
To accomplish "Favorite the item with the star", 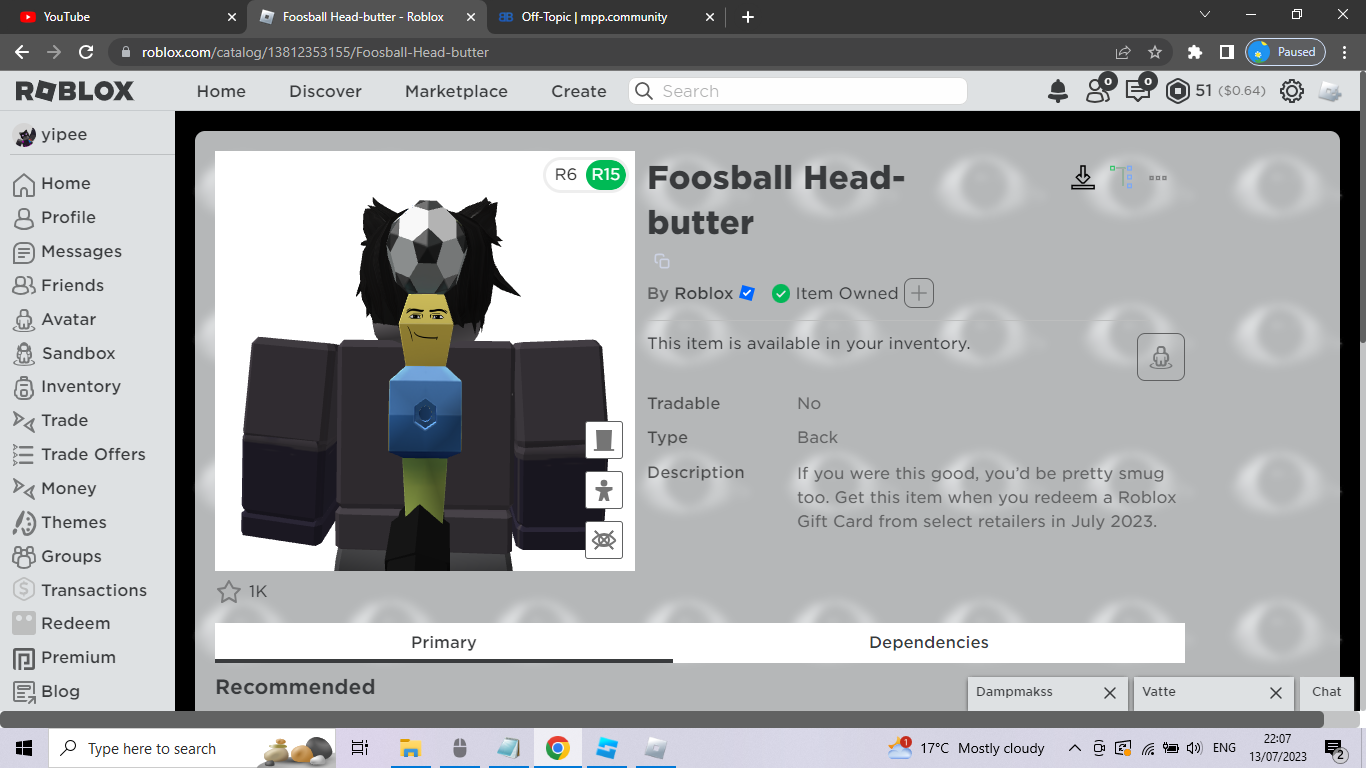I will (229, 591).
